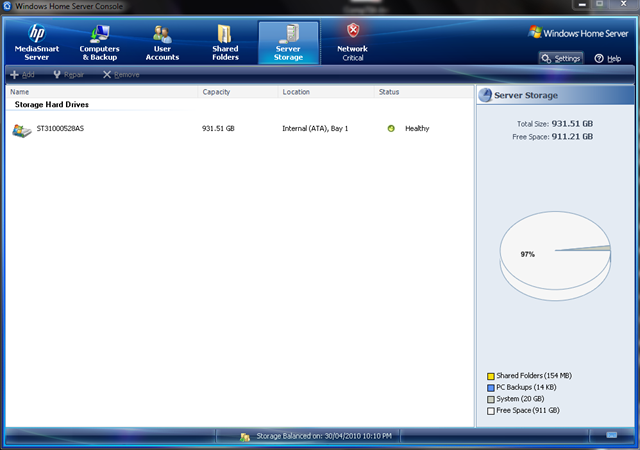Click Remove in the toolbar
The width and height of the screenshot is (640, 450).
(121, 75)
